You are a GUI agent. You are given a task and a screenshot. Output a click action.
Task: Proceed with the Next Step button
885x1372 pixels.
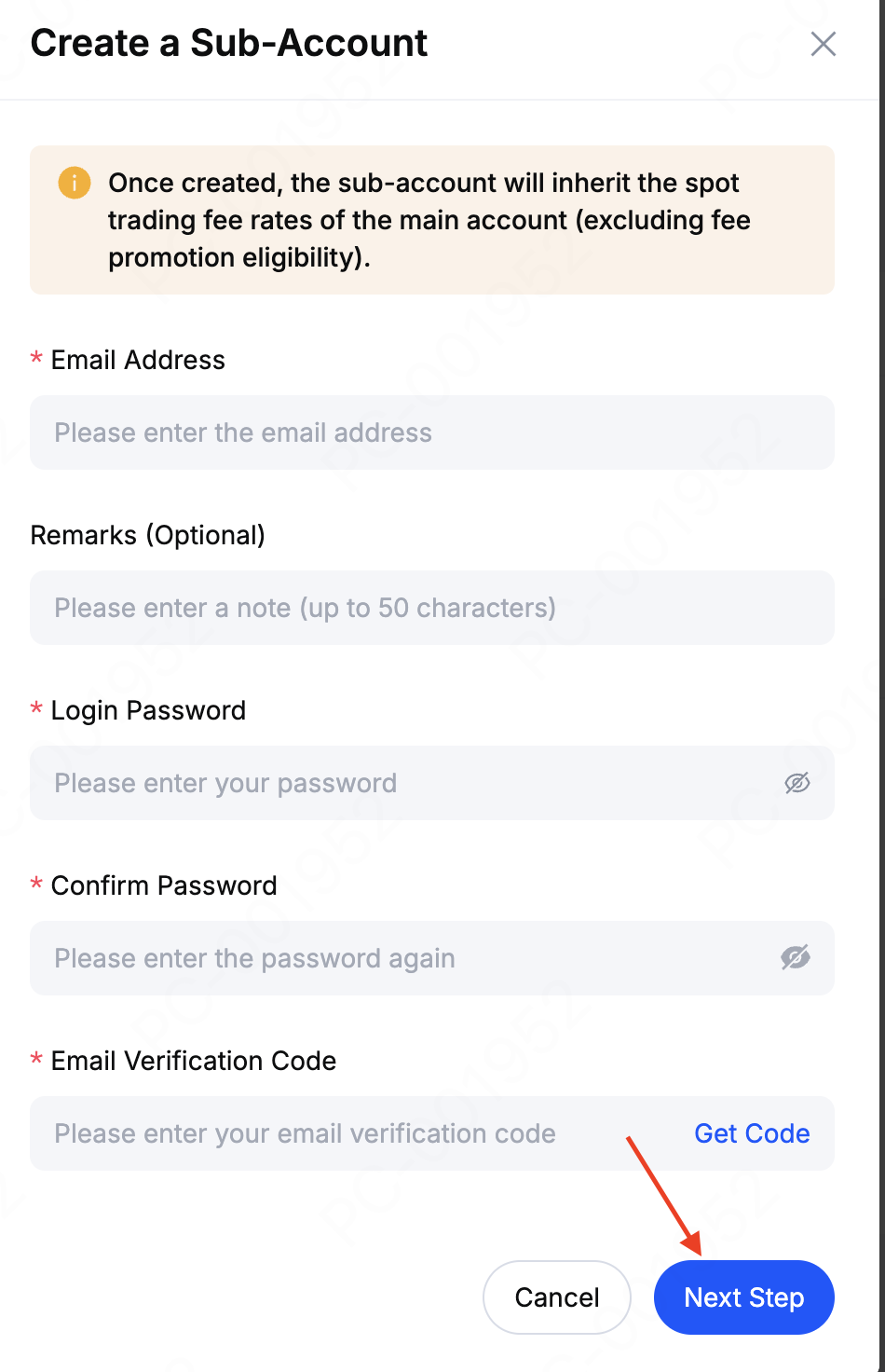click(x=743, y=1297)
